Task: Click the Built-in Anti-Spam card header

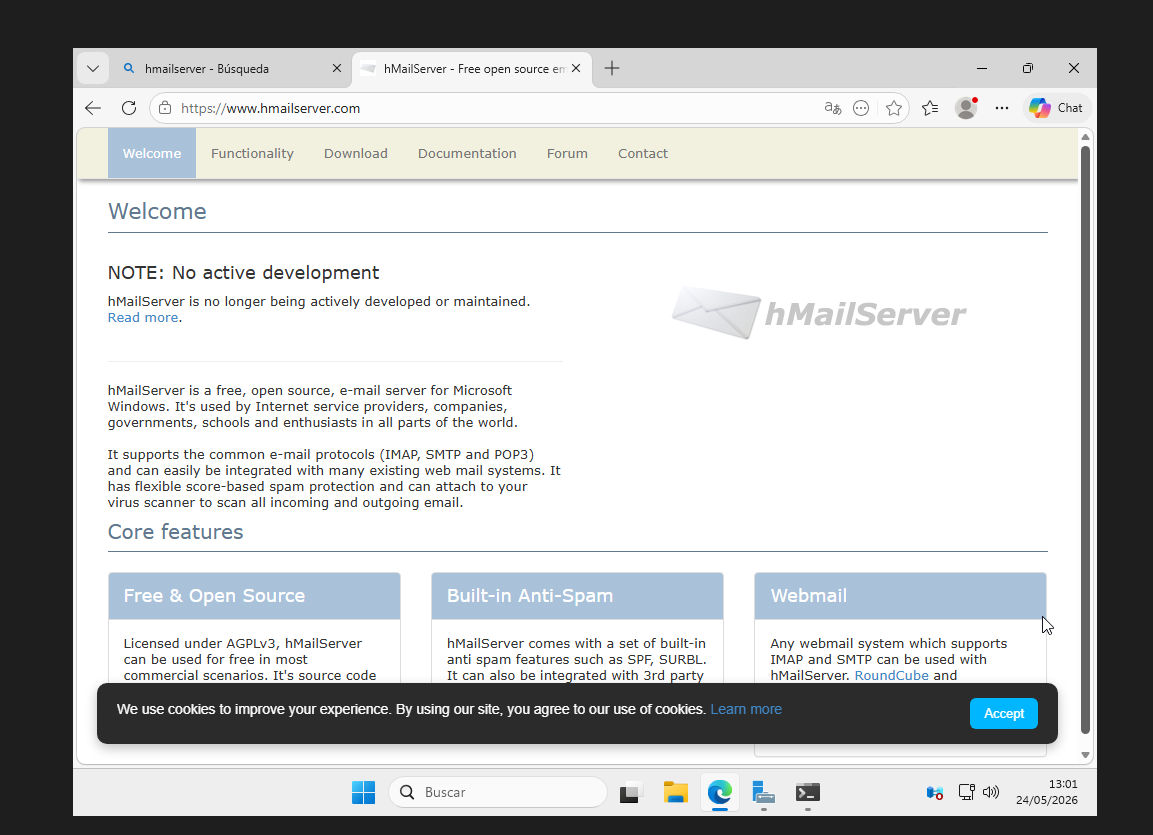Action: (x=577, y=596)
